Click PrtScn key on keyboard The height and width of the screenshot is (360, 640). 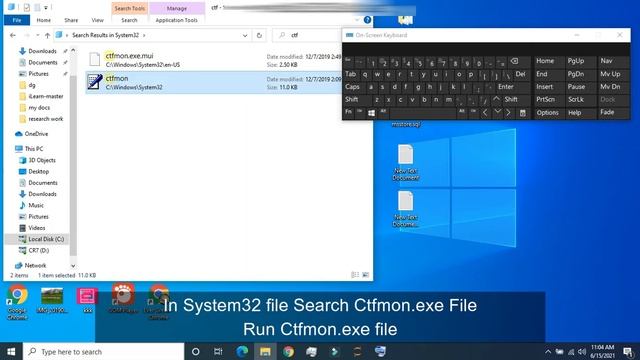546,100
